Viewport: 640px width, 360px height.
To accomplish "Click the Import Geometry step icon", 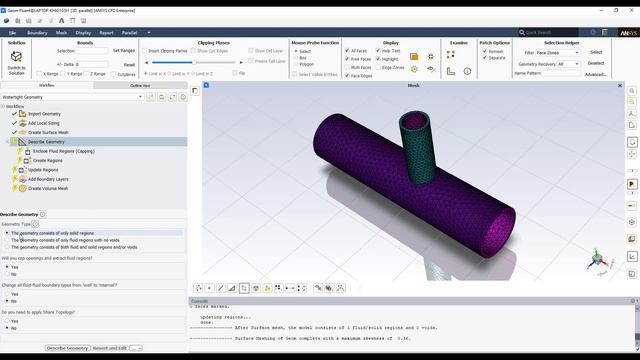I will (x=22, y=114).
